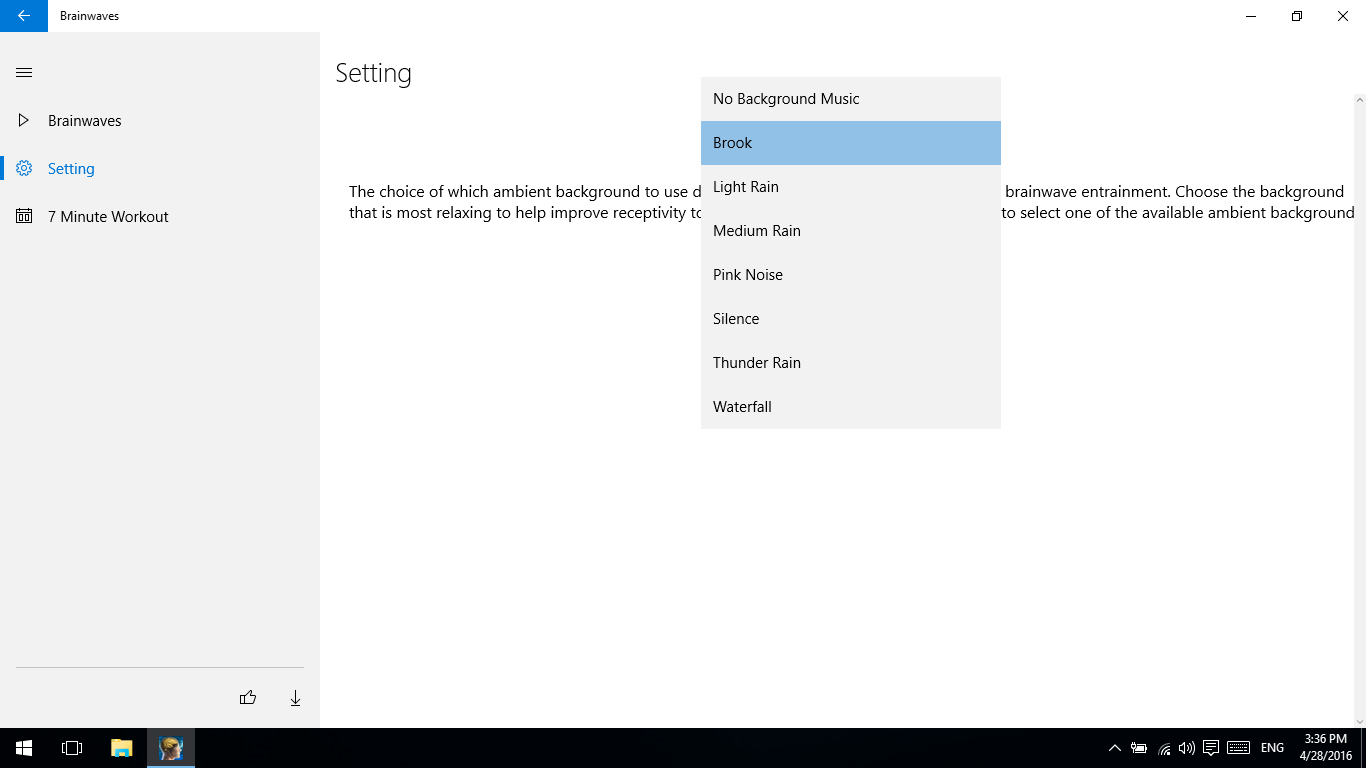Select Waterfall ambient background
Image resolution: width=1366 pixels, height=768 pixels.
pos(851,407)
